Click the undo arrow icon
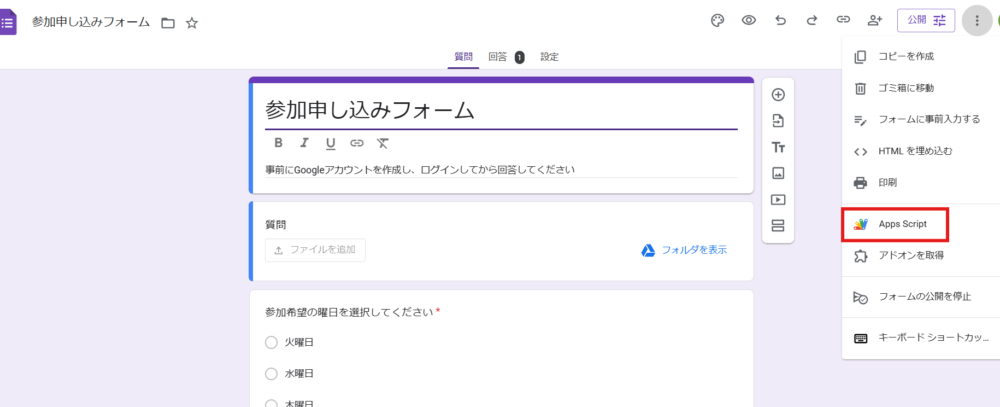Image resolution: width=1000 pixels, height=407 pixels. coord(781,20)
